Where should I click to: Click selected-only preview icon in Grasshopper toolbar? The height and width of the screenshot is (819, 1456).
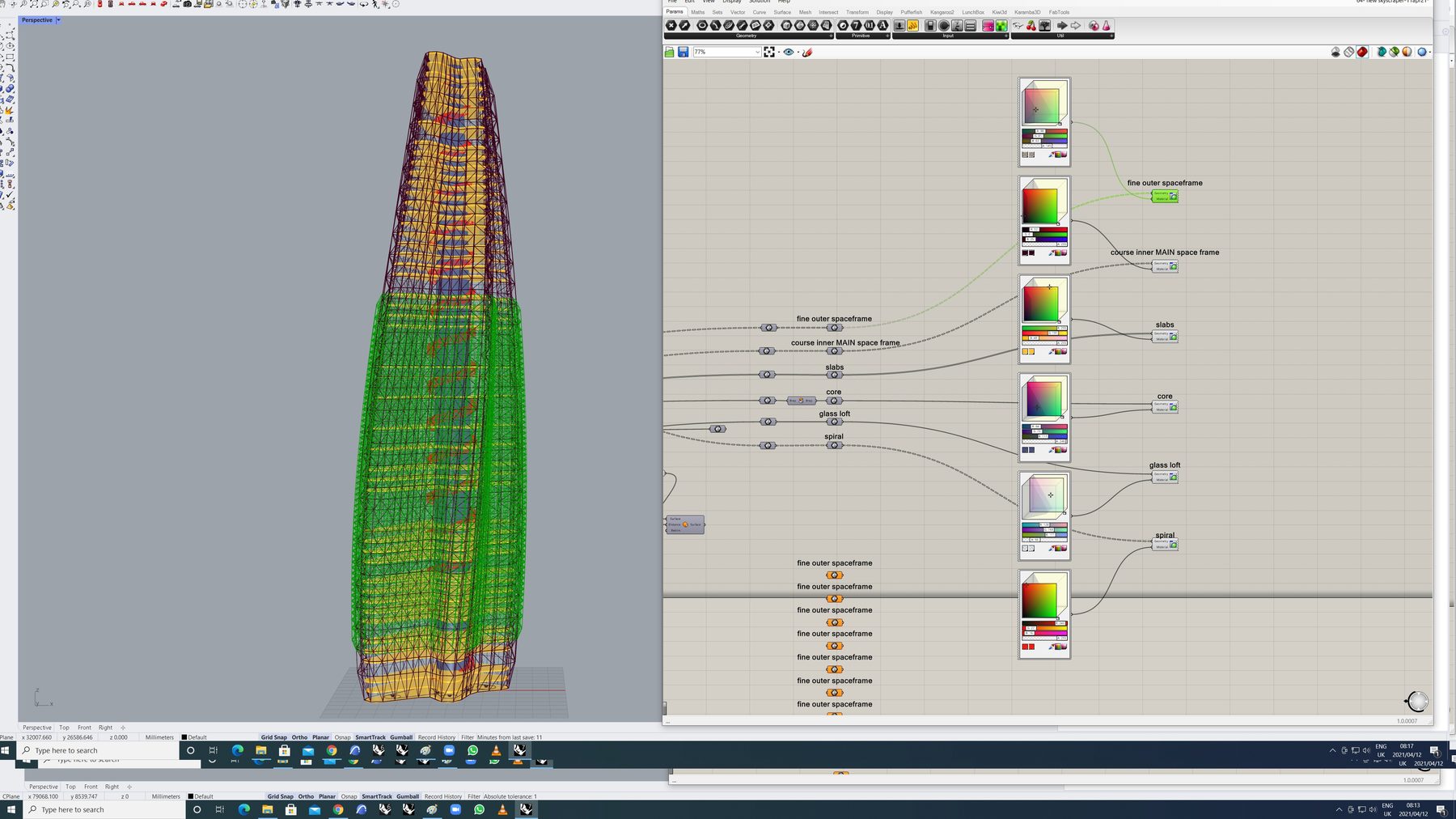pos(1395,52)
